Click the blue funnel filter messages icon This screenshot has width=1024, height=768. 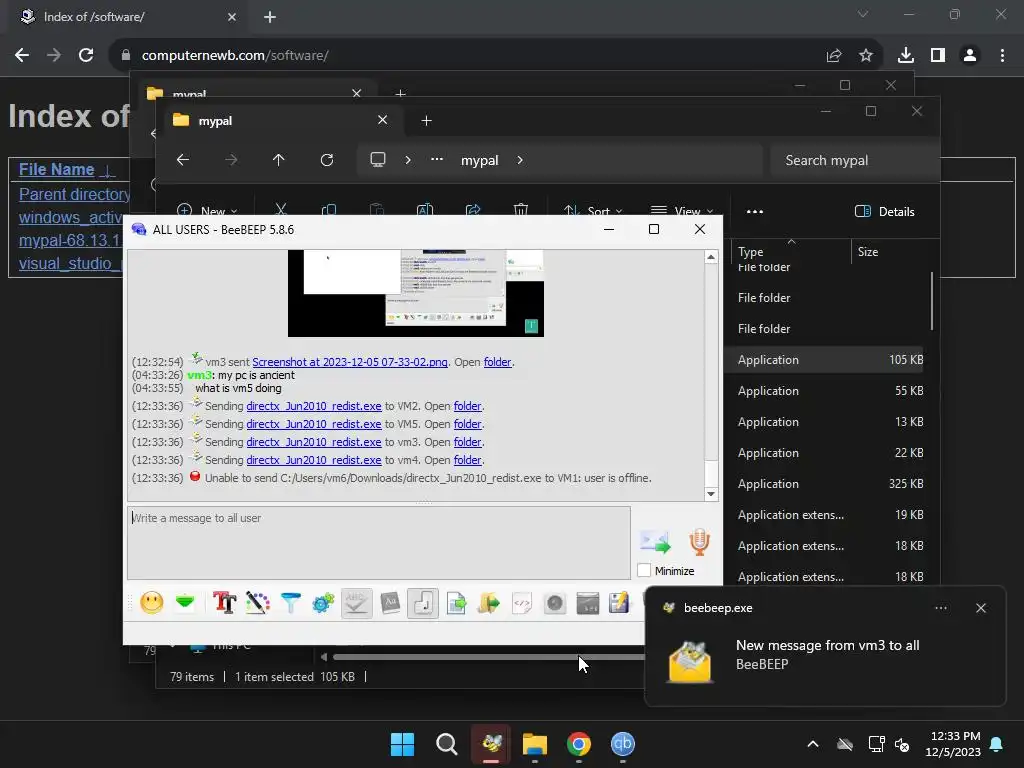[x=291, y=602]
